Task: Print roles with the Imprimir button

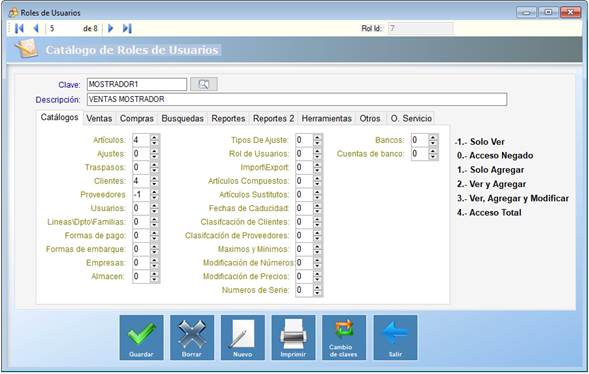Action: pos(293,338)
